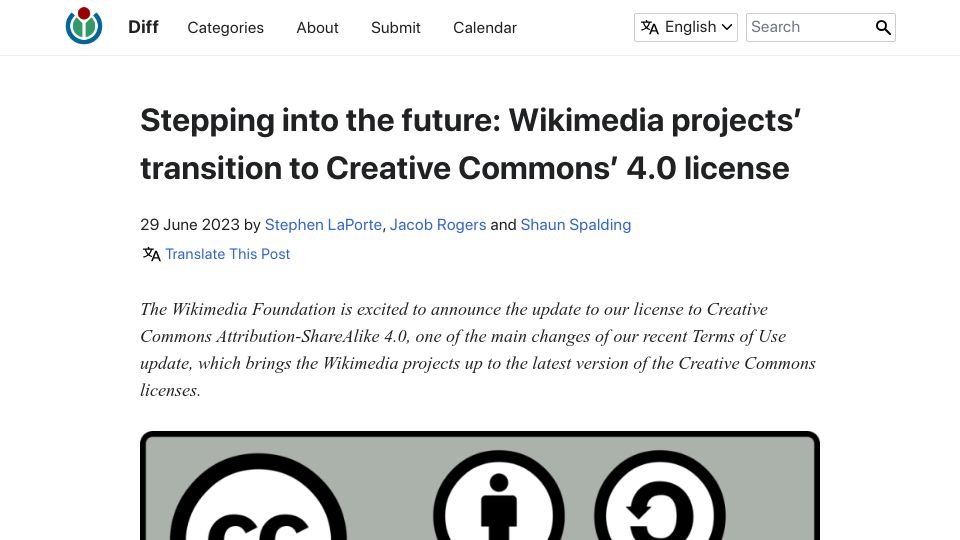Click the translate icon beside Translate This Post

[x=151, y=254]
